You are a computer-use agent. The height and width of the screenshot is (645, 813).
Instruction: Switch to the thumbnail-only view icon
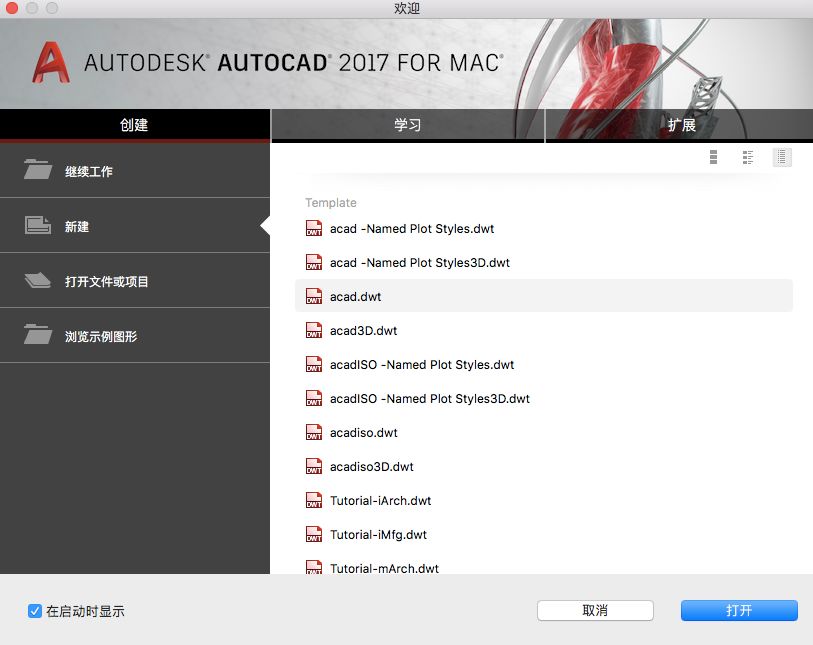714,157
